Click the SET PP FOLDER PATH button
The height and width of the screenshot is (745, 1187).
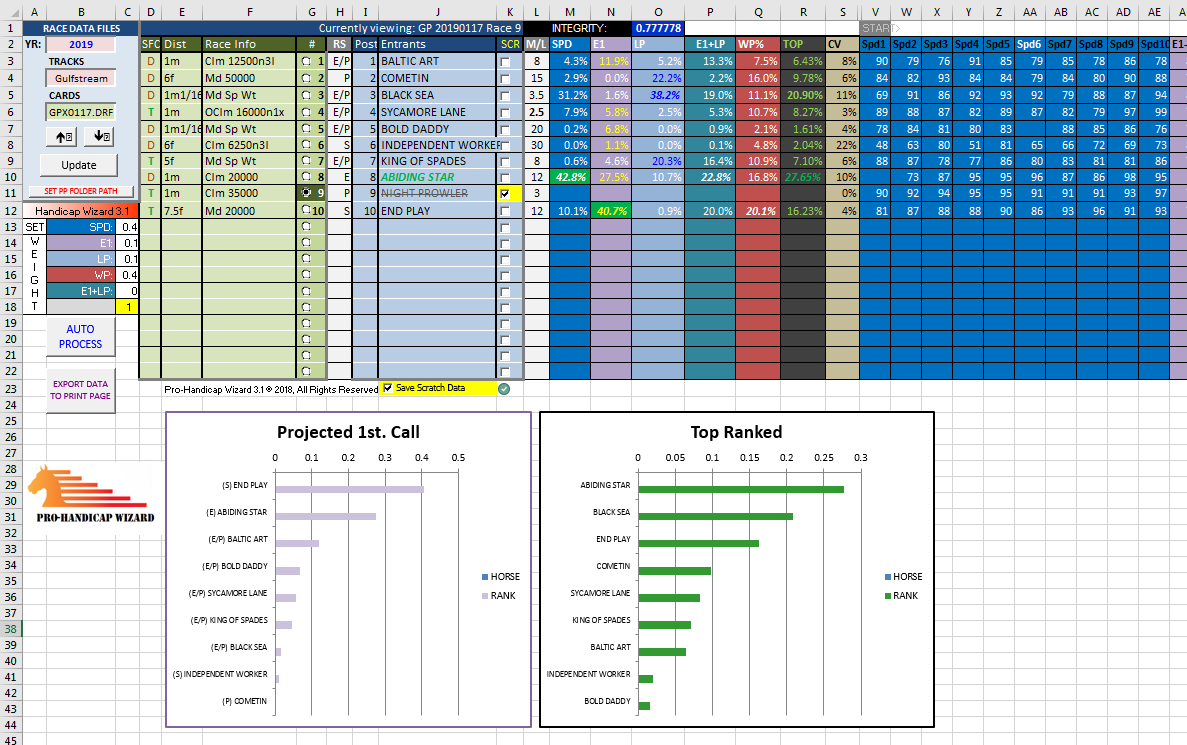80,191
